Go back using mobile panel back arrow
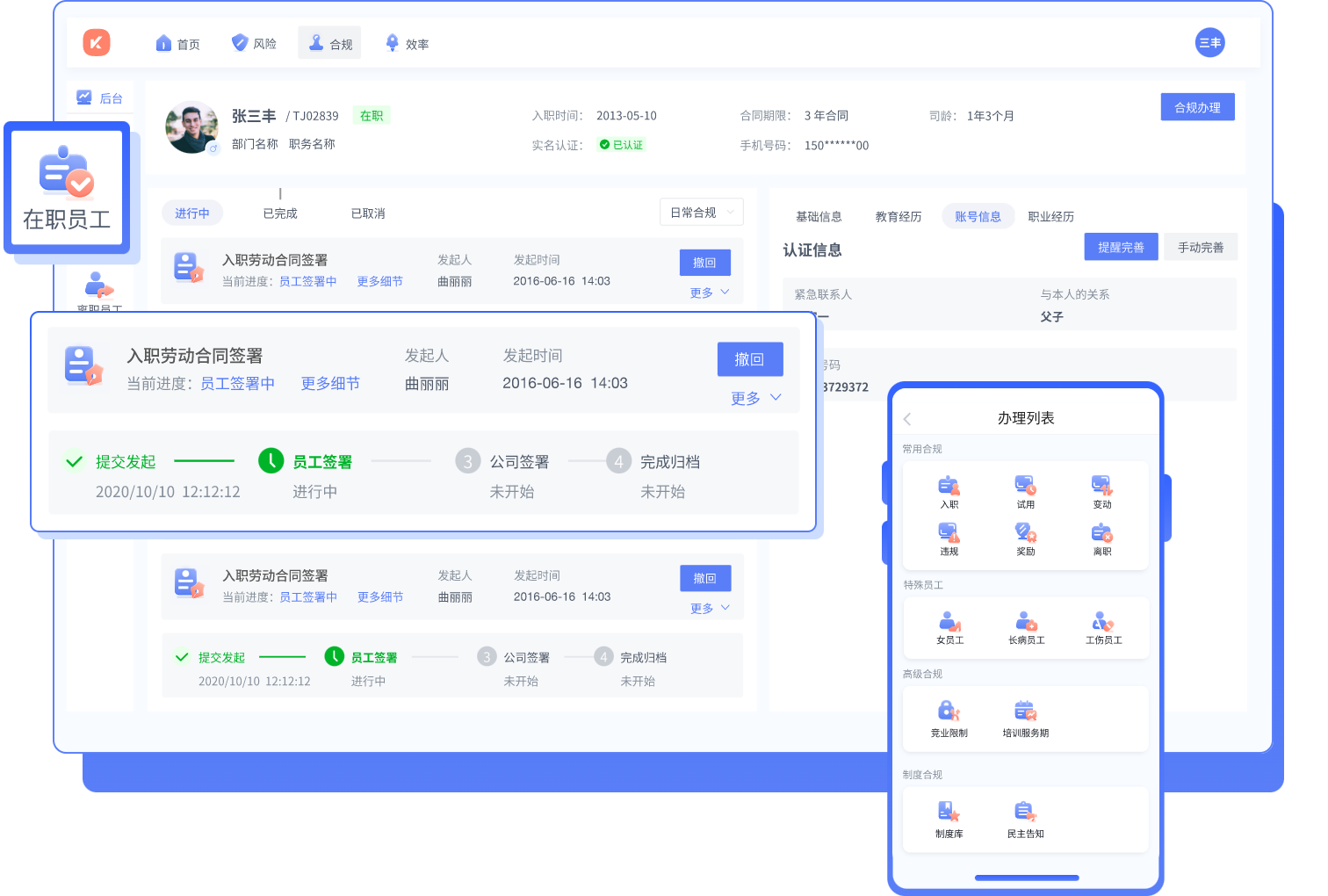The width and height of the screenshot is (1328, 896). (x=907, y=419)
